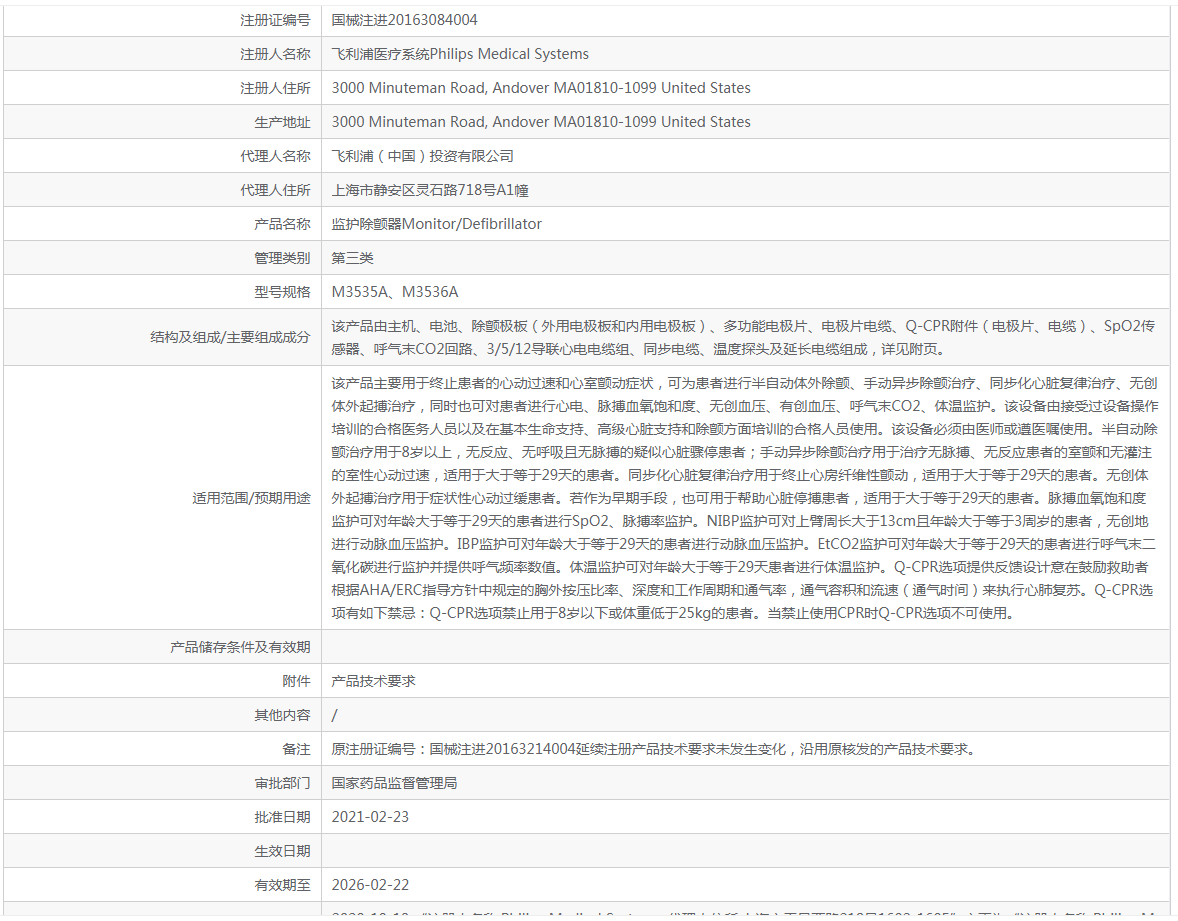
Task: Click the 审批部门 label
Action: pyautogui.click(x=282, y=784)
